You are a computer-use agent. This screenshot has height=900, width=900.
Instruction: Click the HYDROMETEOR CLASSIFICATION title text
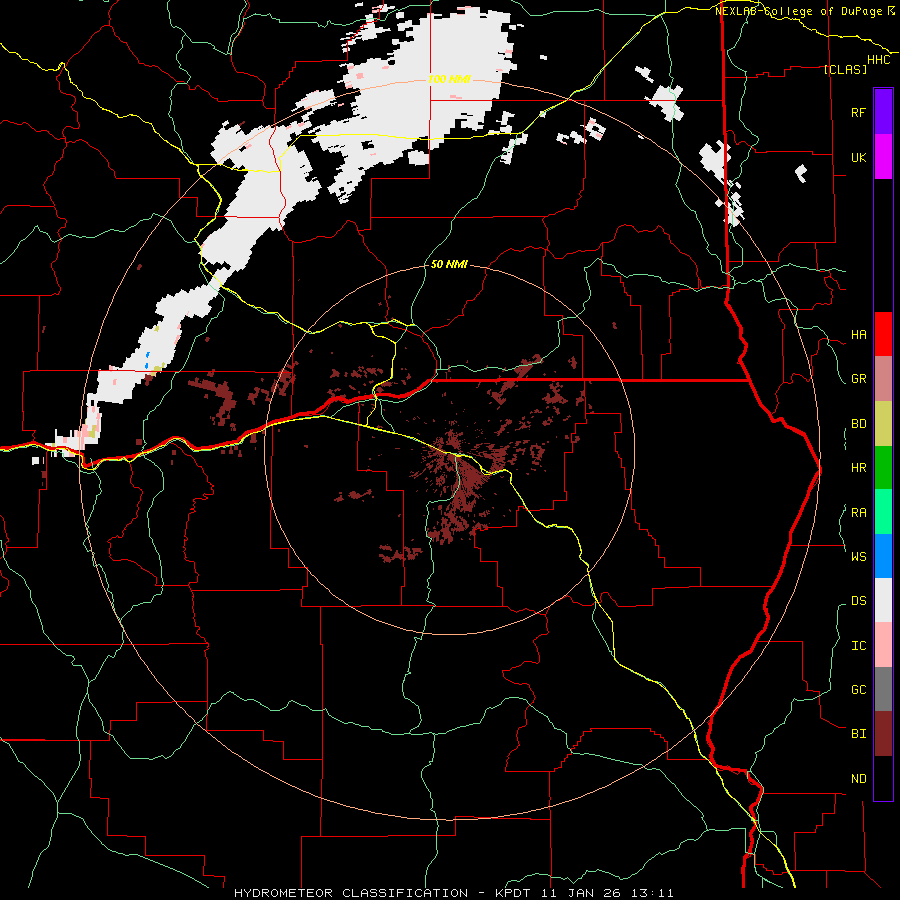351,893
